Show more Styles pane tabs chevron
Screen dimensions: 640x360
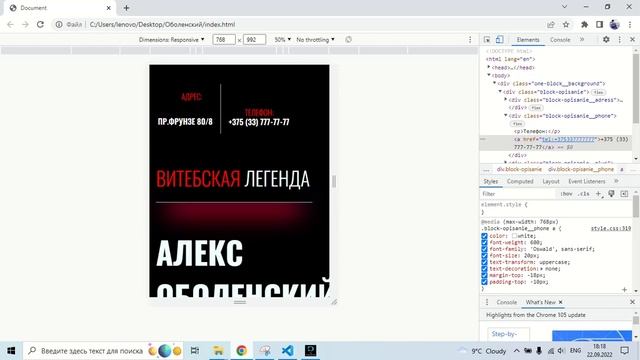coord(616,181)
